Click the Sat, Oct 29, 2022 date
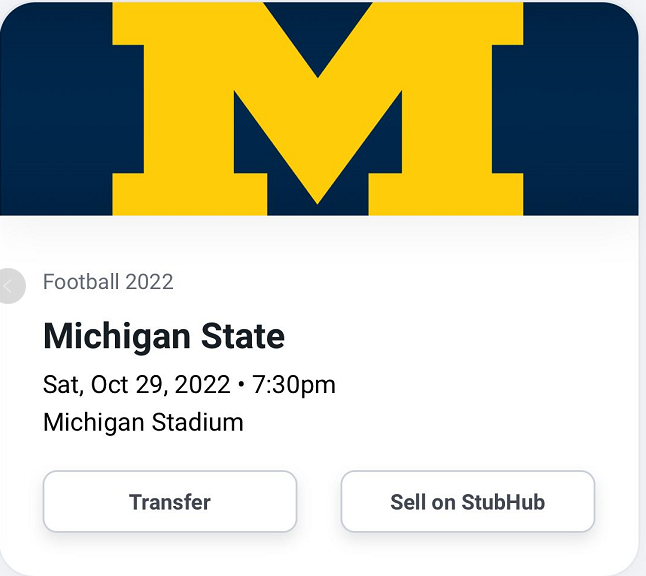 (x=136, y=385)
